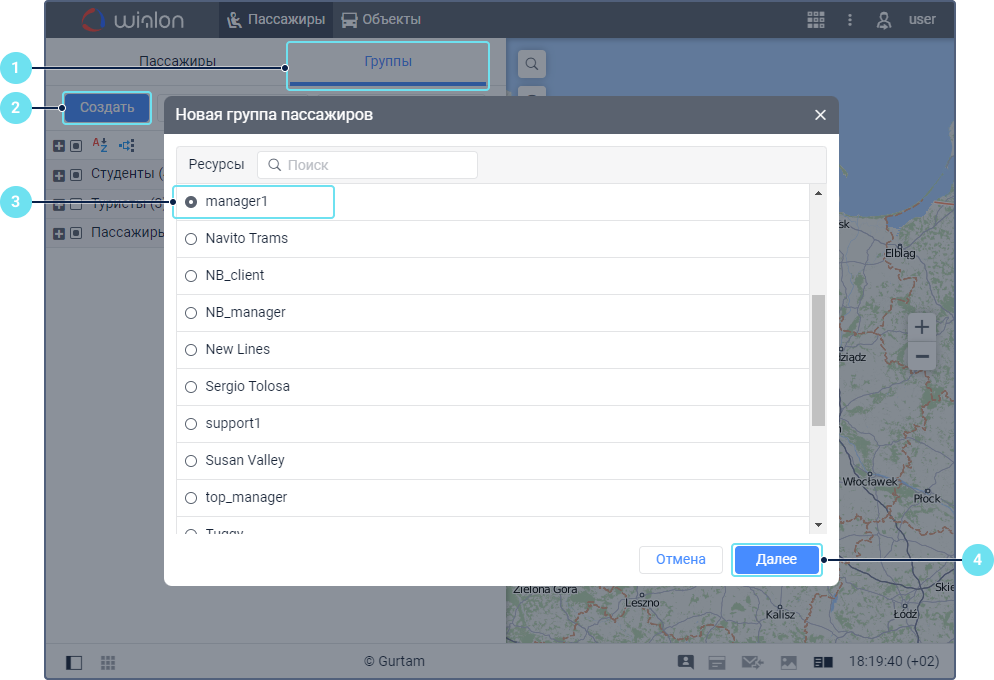The image size is (994, 680).
Task: Open the Объекты section in top menu
Action: pyautogui.click(x=381, y=19)
